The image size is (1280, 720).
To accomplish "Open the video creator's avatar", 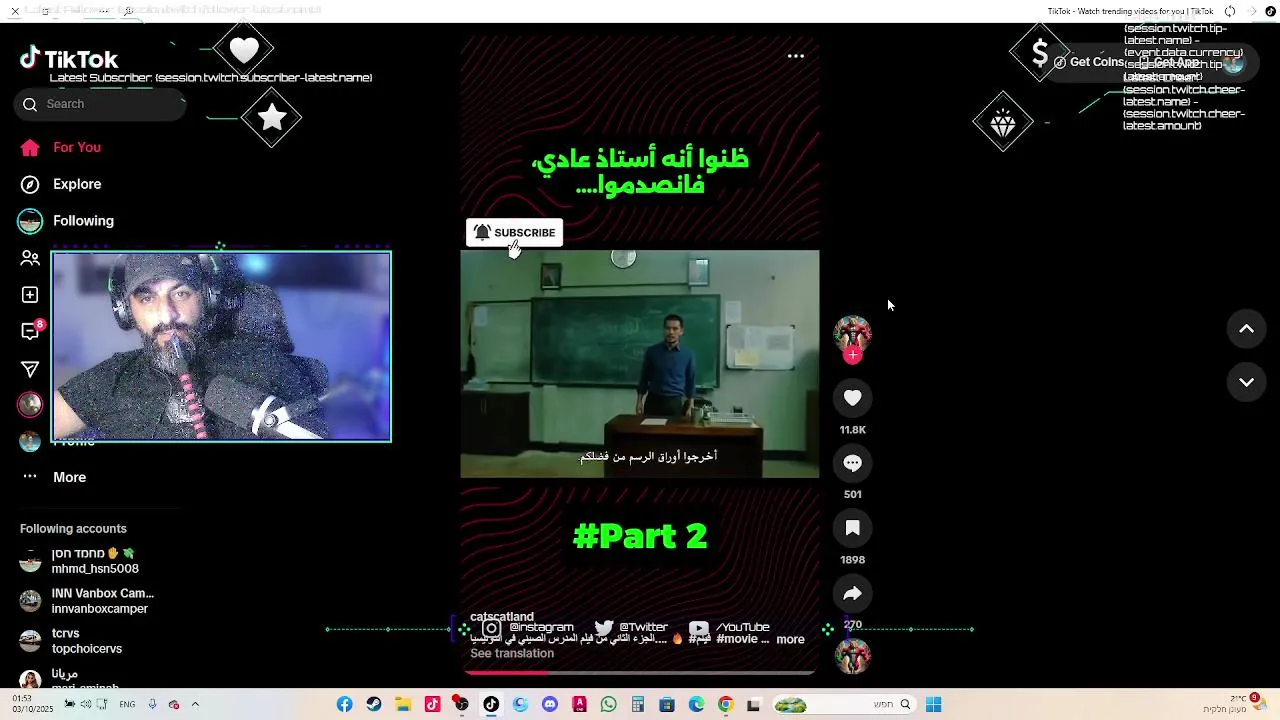I will pyautogui.click(x=852, y=333).
